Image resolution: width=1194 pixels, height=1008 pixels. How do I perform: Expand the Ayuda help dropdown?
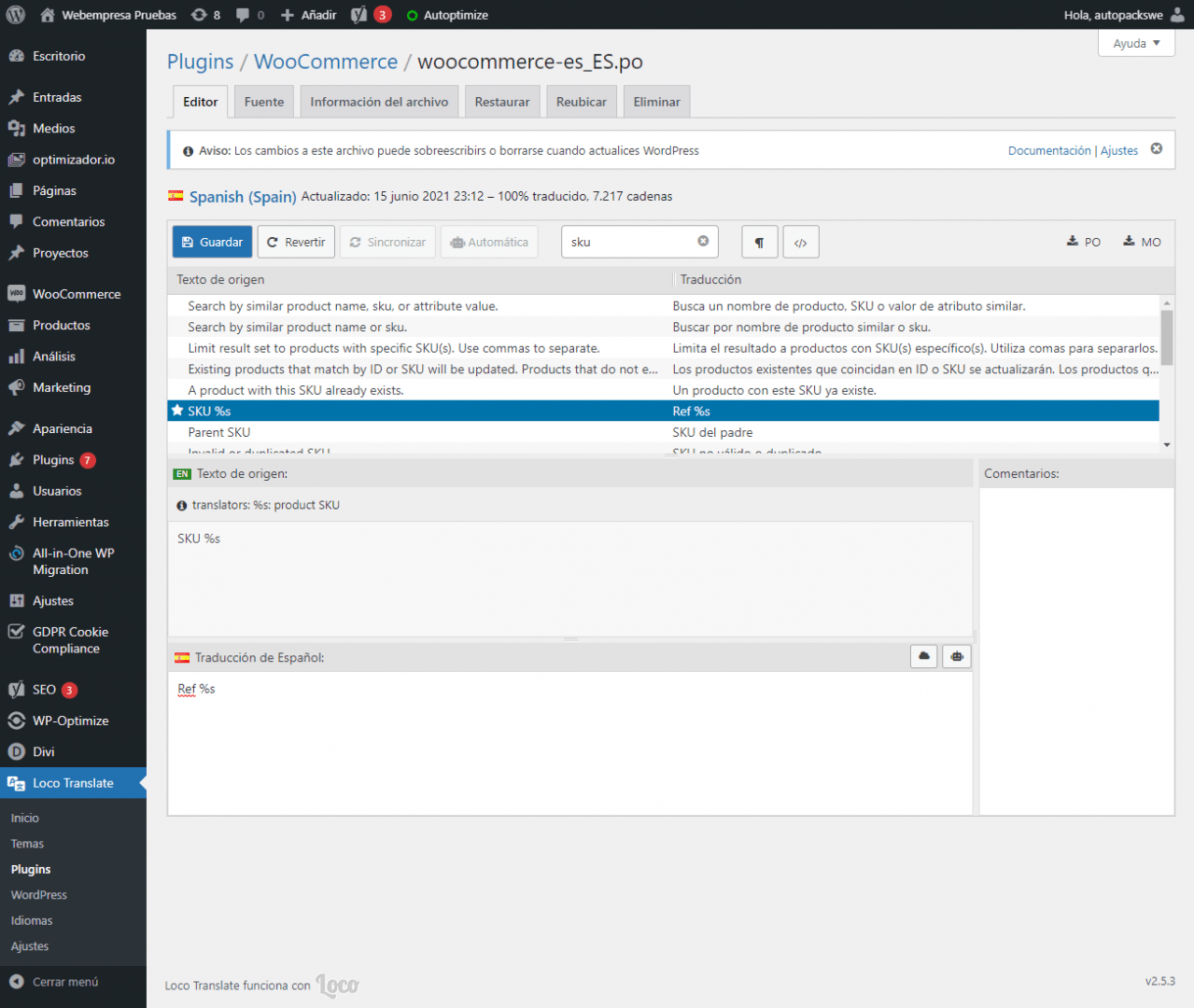point(1136,43)
